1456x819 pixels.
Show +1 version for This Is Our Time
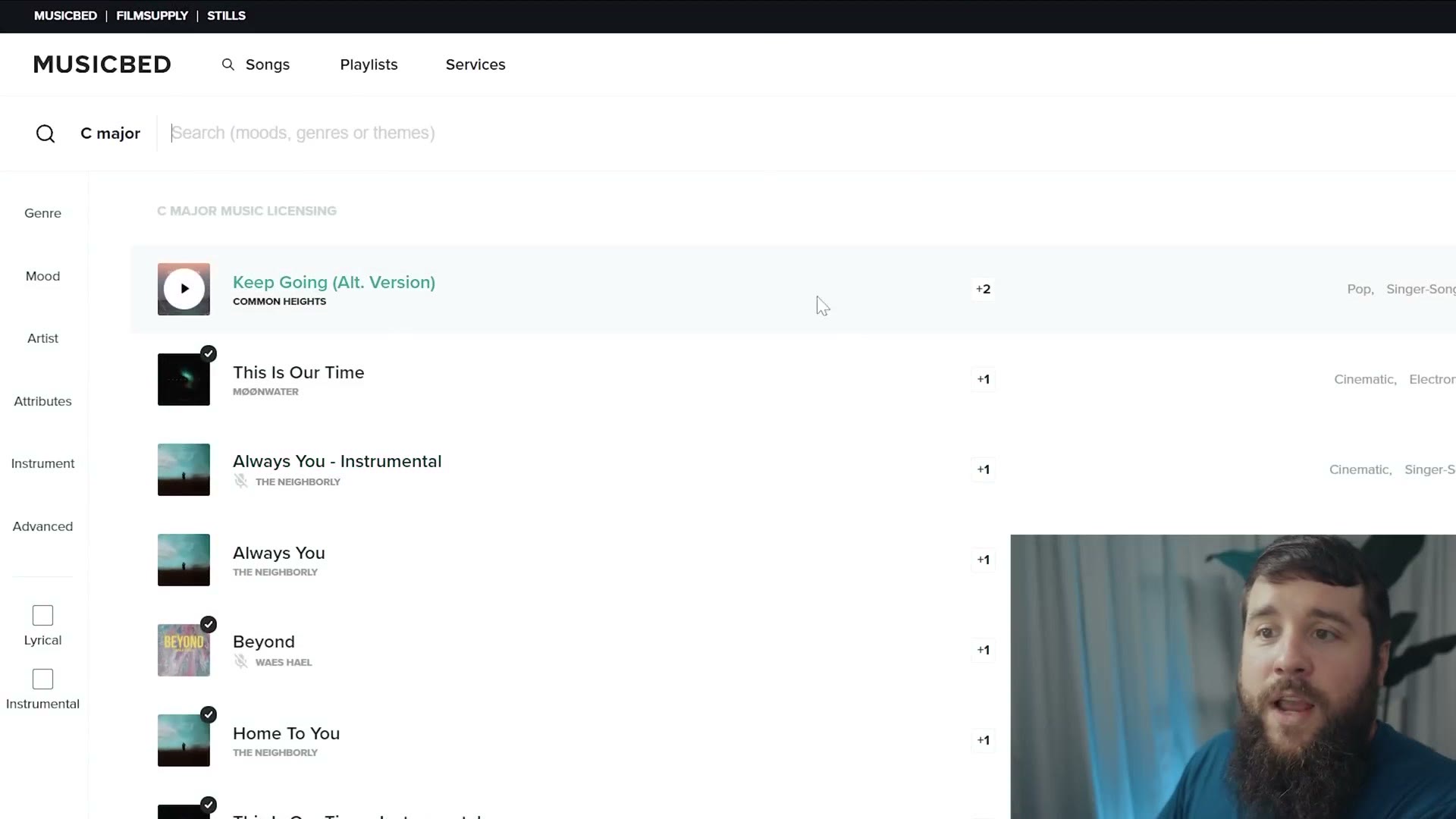coord(983,380)
